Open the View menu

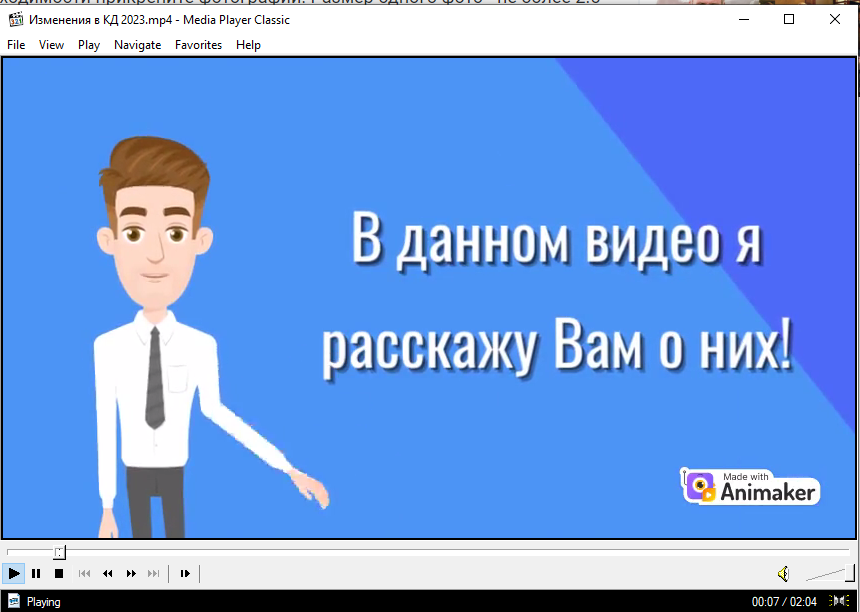[51, 44]
